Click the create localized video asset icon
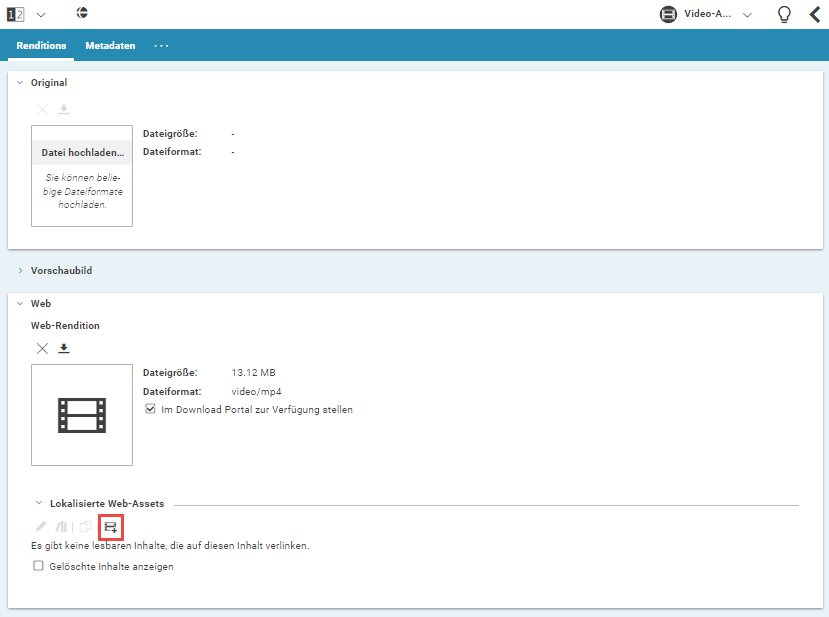This screenshot has width=829, height=617. click(x=110, y=526)
